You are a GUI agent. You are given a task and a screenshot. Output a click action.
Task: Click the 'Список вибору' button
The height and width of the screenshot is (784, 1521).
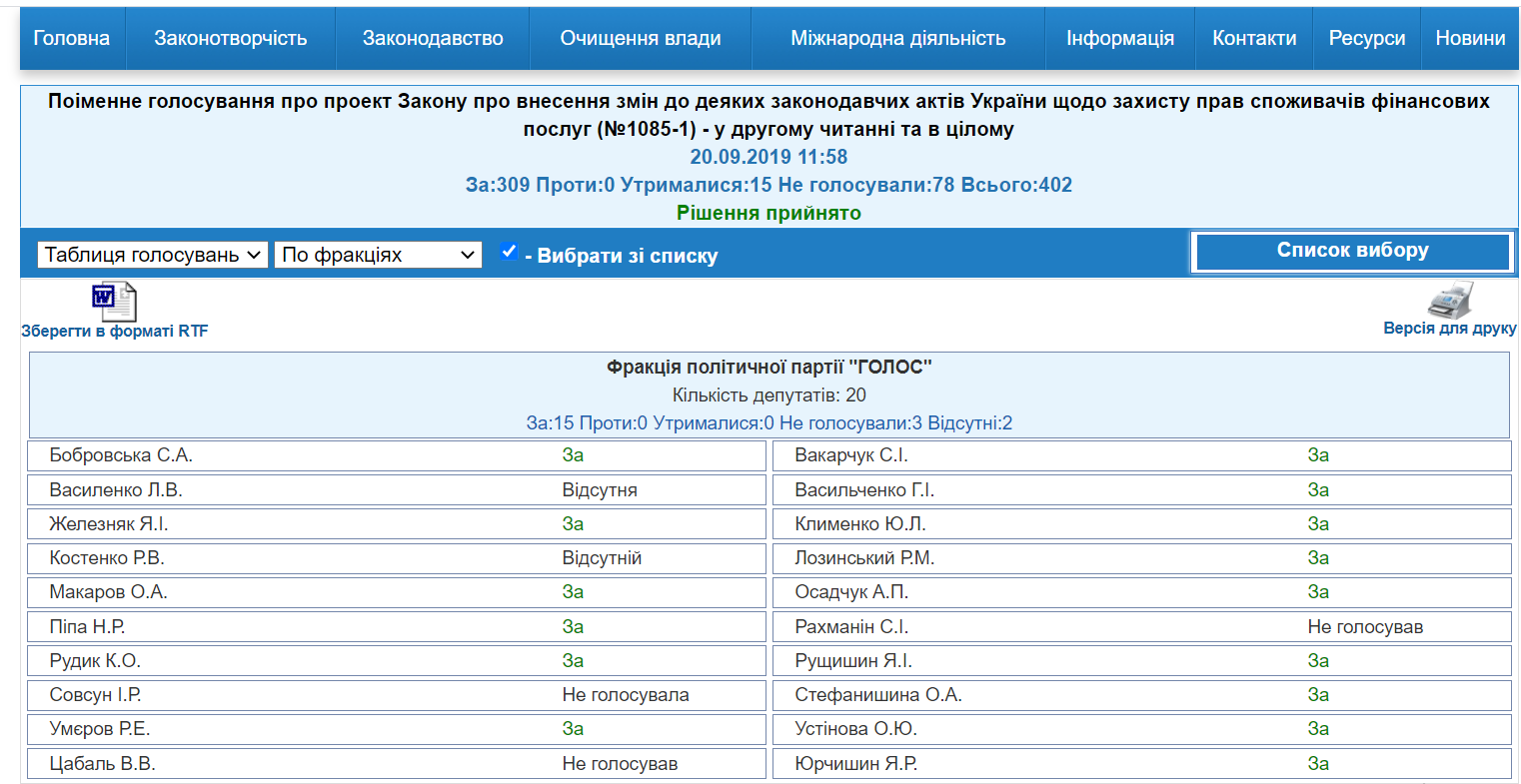tap(1353, 252)
